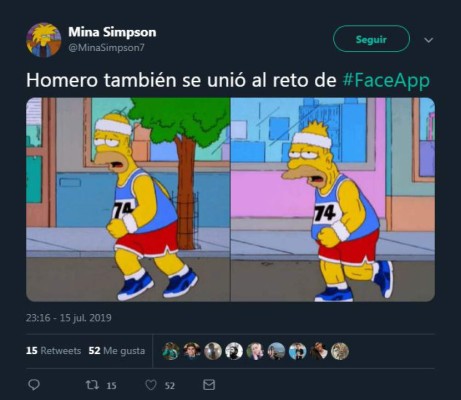
Task: Open the tweet timestamp 23:16 - 15 jul. 2019
Action: point(69,318)
